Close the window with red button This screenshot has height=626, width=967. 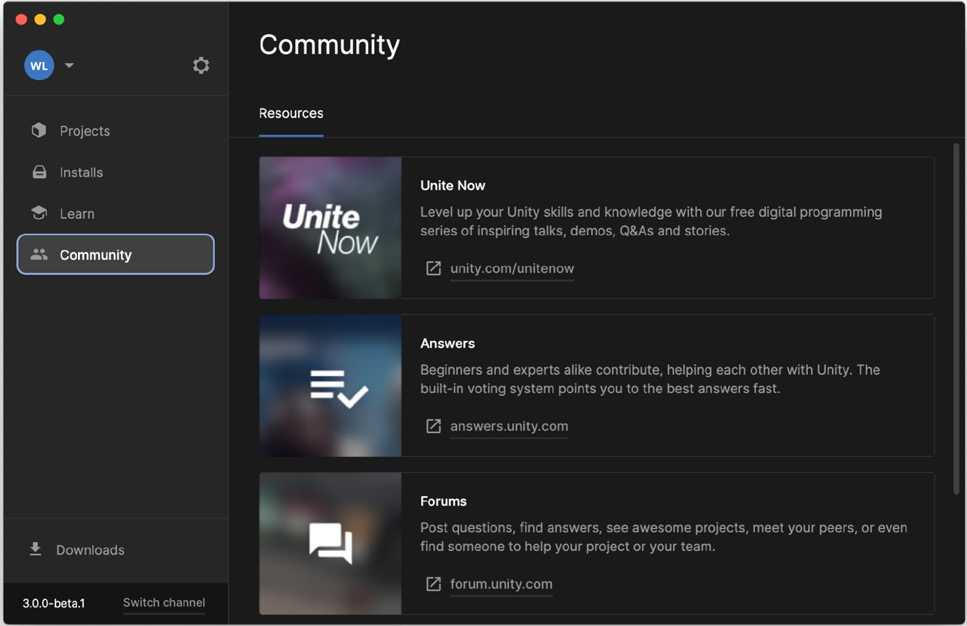pyautogui.click(x=21, y=19)
